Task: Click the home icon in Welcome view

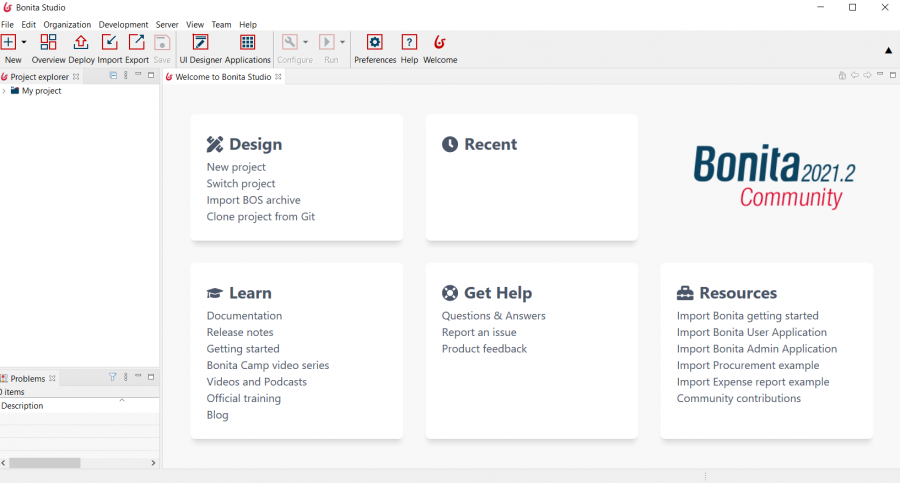Action: point(842,75)
